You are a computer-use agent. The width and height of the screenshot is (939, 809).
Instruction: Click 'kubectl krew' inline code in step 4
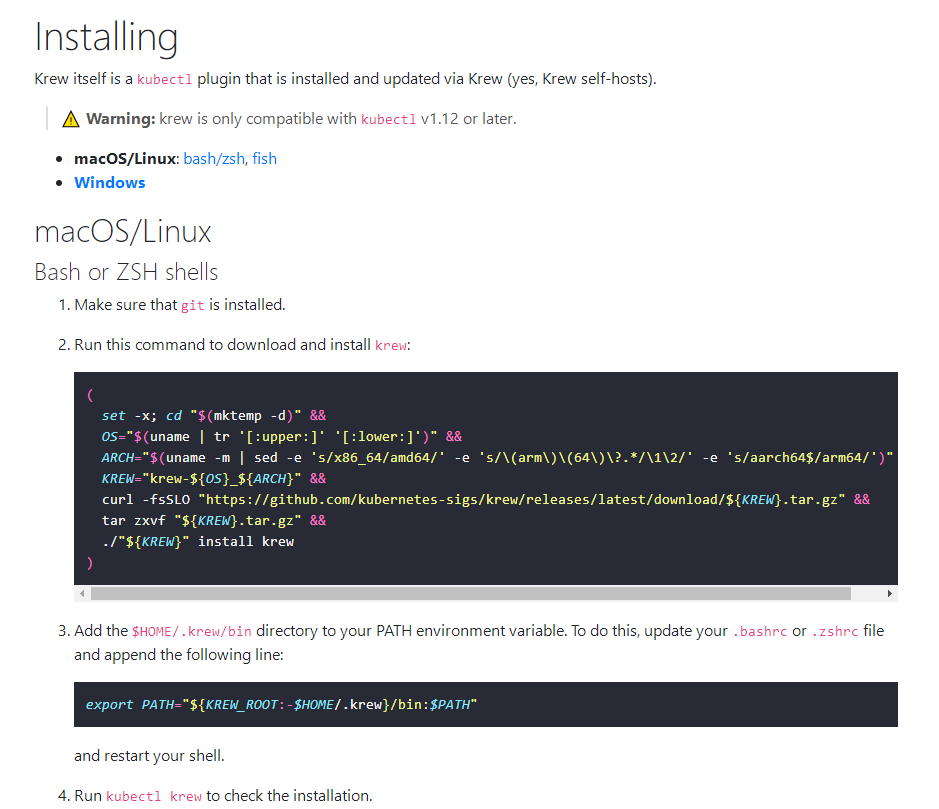tap(154, 796)
